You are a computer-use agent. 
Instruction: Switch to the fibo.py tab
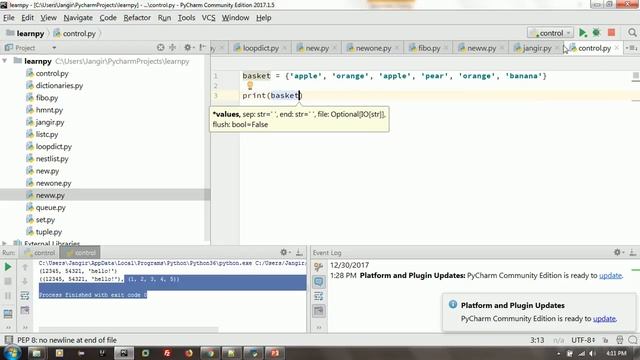tap(429, 48)
